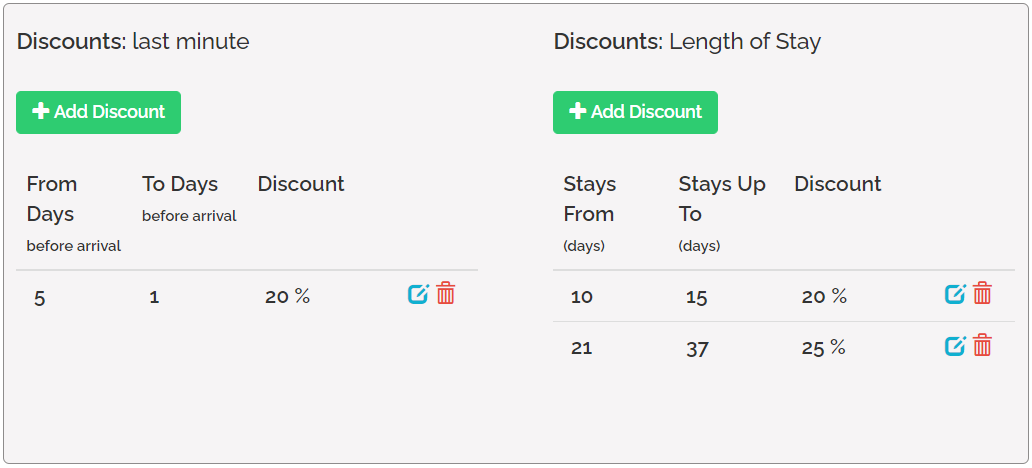Edit the 21 to 37 days stay discount

click(955, 346)
